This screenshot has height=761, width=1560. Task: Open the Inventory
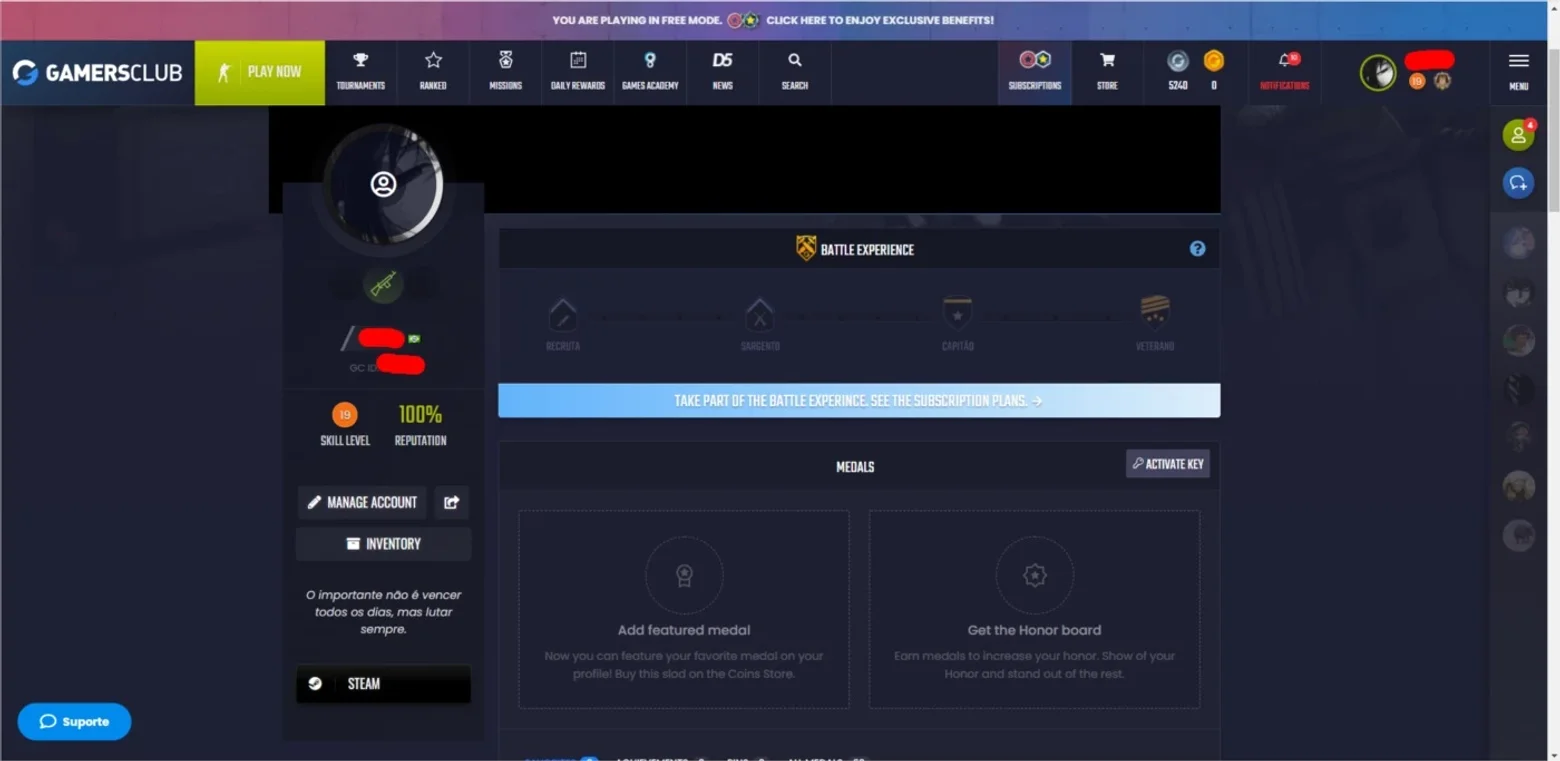coord(383,544)
